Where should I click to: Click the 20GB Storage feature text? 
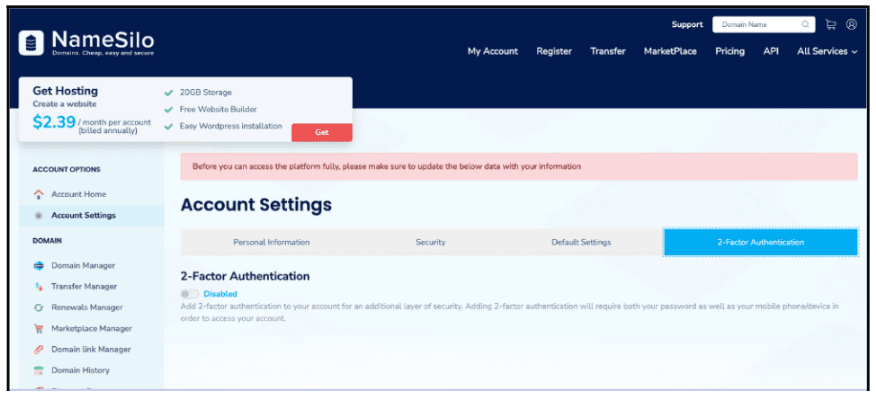206,93
